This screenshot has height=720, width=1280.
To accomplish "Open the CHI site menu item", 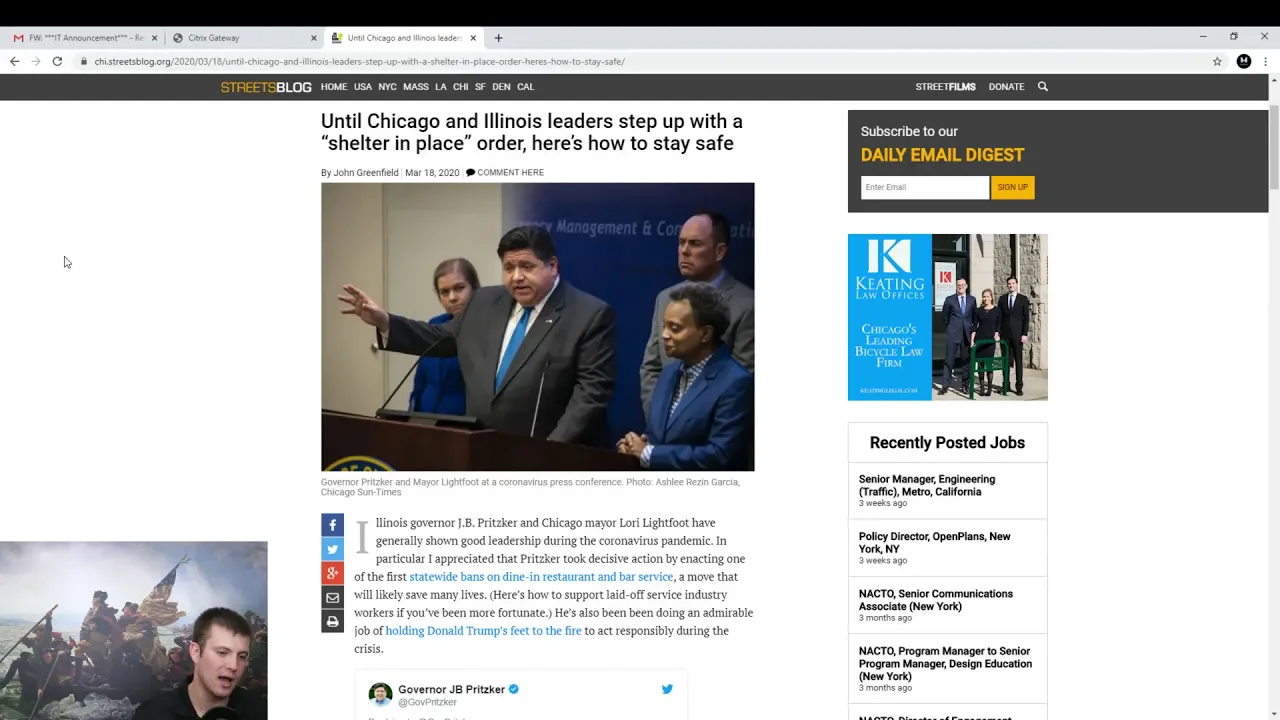I will click(460, 87).
